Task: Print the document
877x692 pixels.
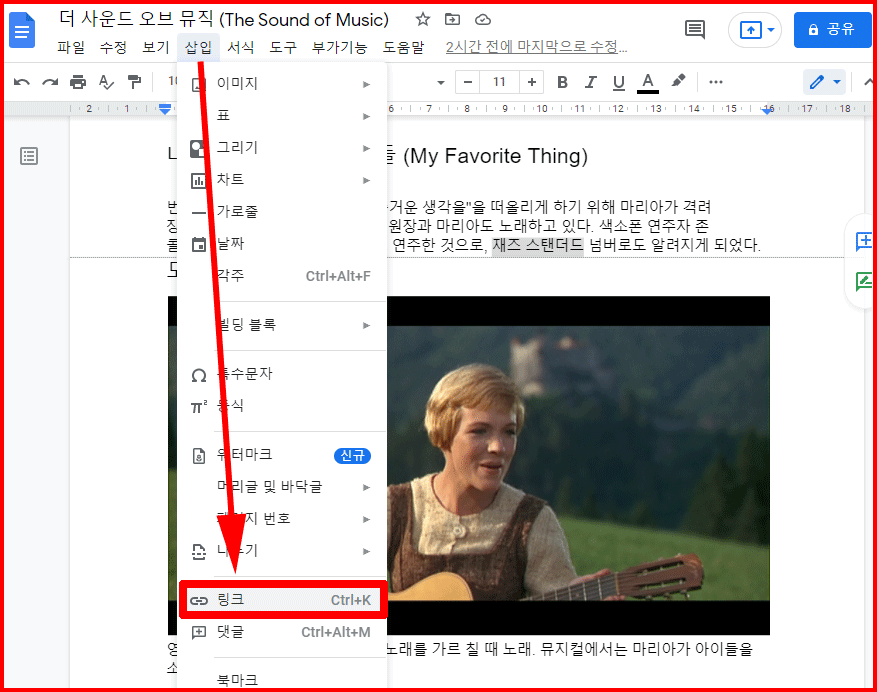Action: pos(78,82)
